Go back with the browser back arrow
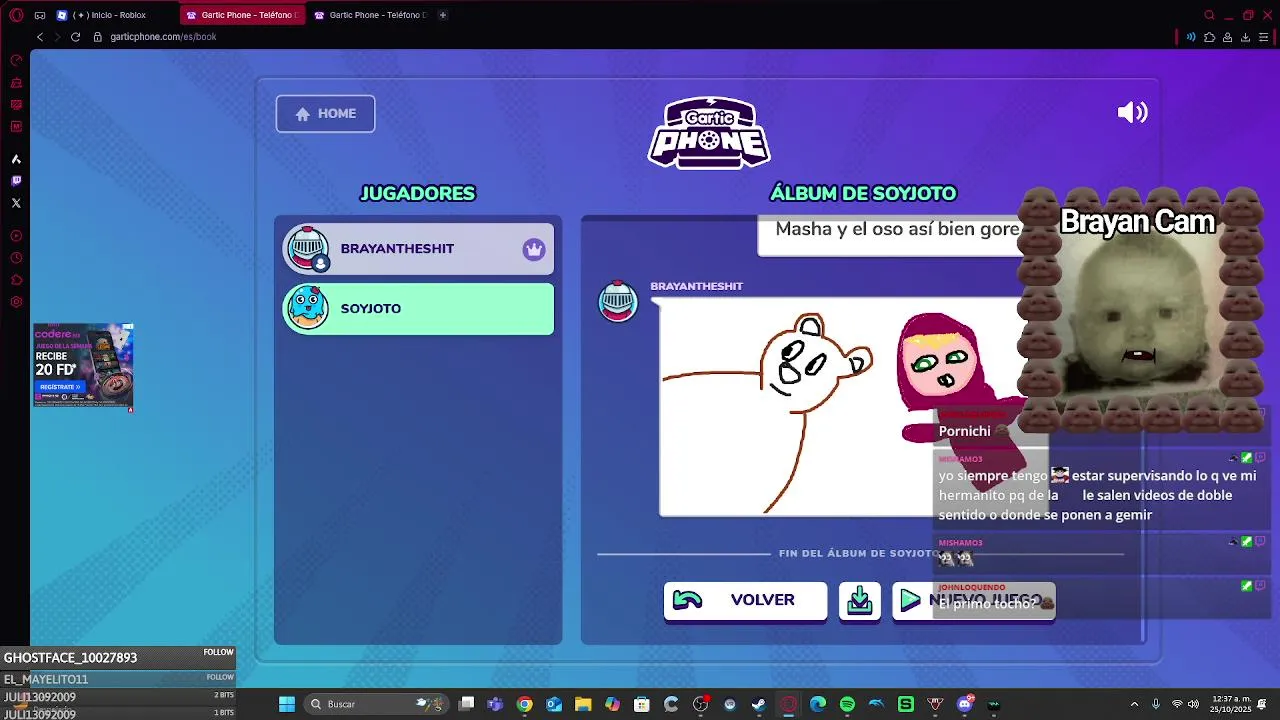Screen dimensions: 1280x720 (40, 37)
